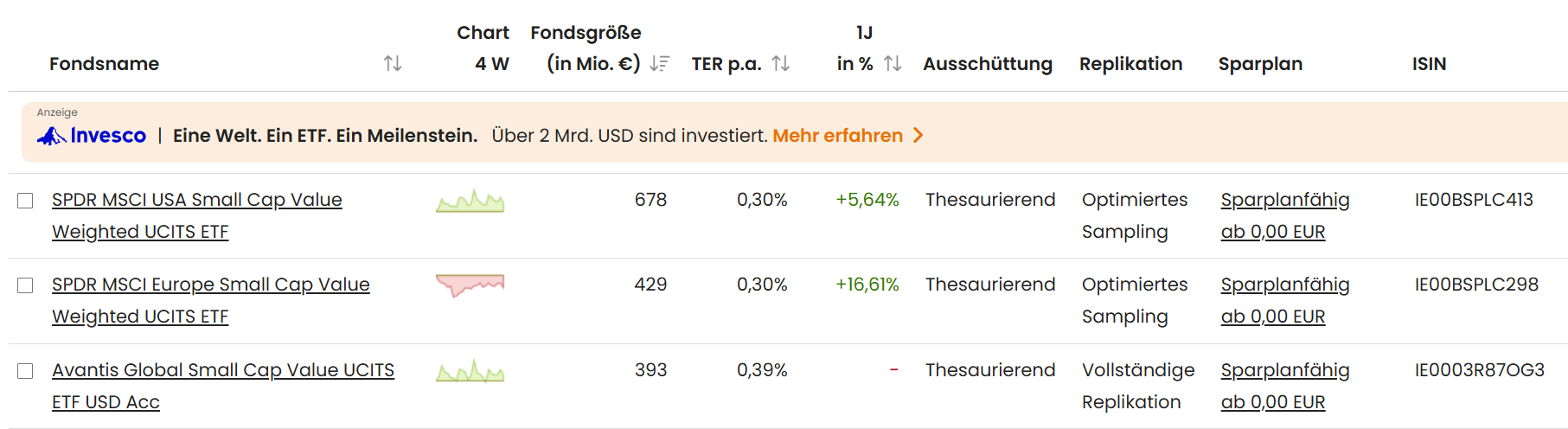Screen dimensions: 1568x429
Task: Open SPDR MSCI USA Small Cap Value link
Action: point(196,200)
